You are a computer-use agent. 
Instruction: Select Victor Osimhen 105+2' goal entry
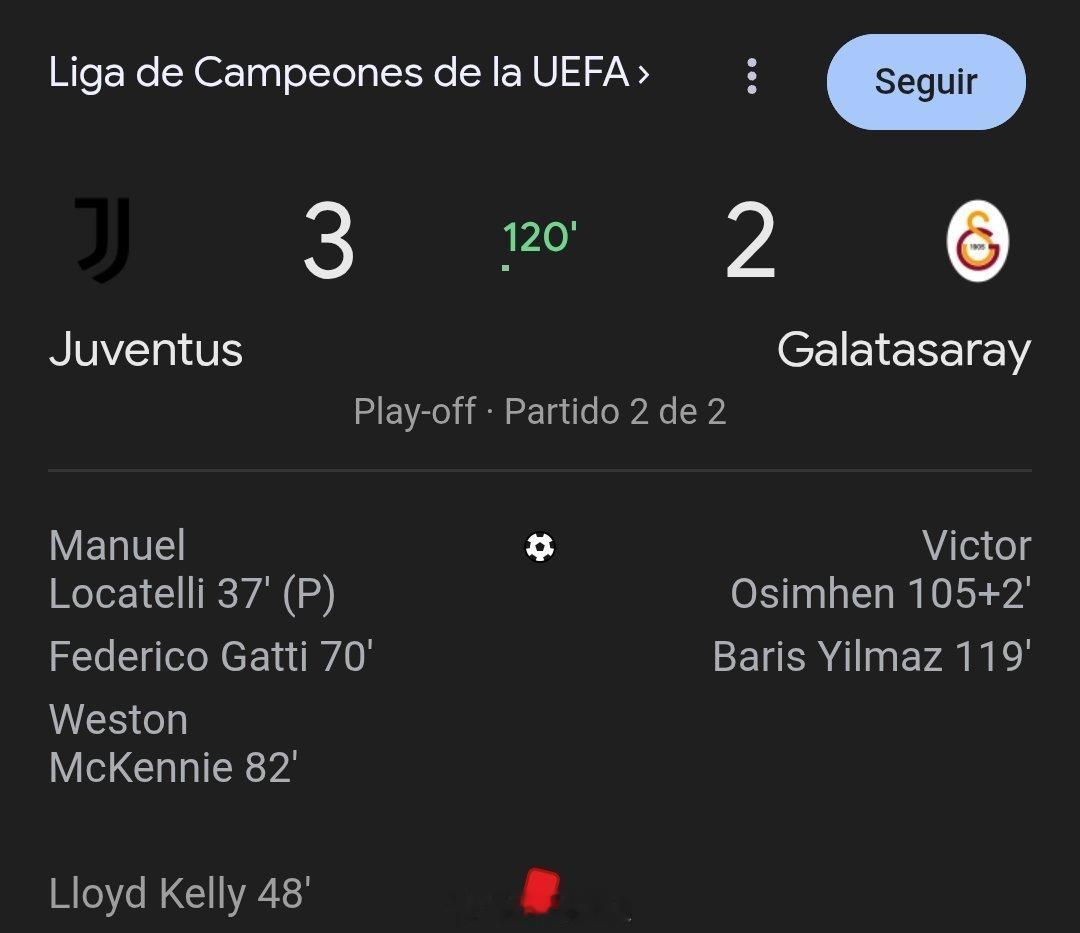pos(880,570)
